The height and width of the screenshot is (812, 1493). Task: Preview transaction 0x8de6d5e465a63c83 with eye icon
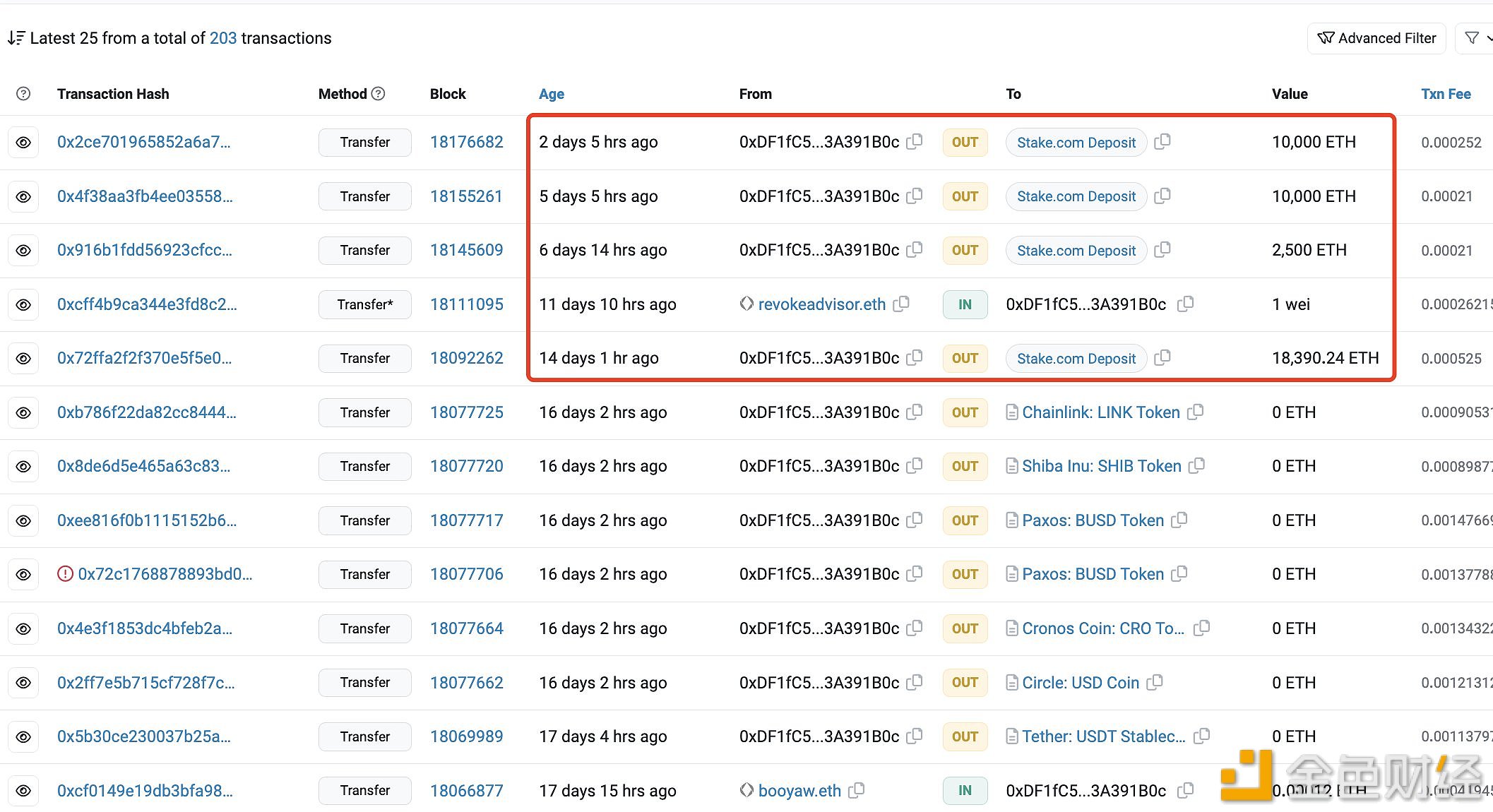pos(23,467)
